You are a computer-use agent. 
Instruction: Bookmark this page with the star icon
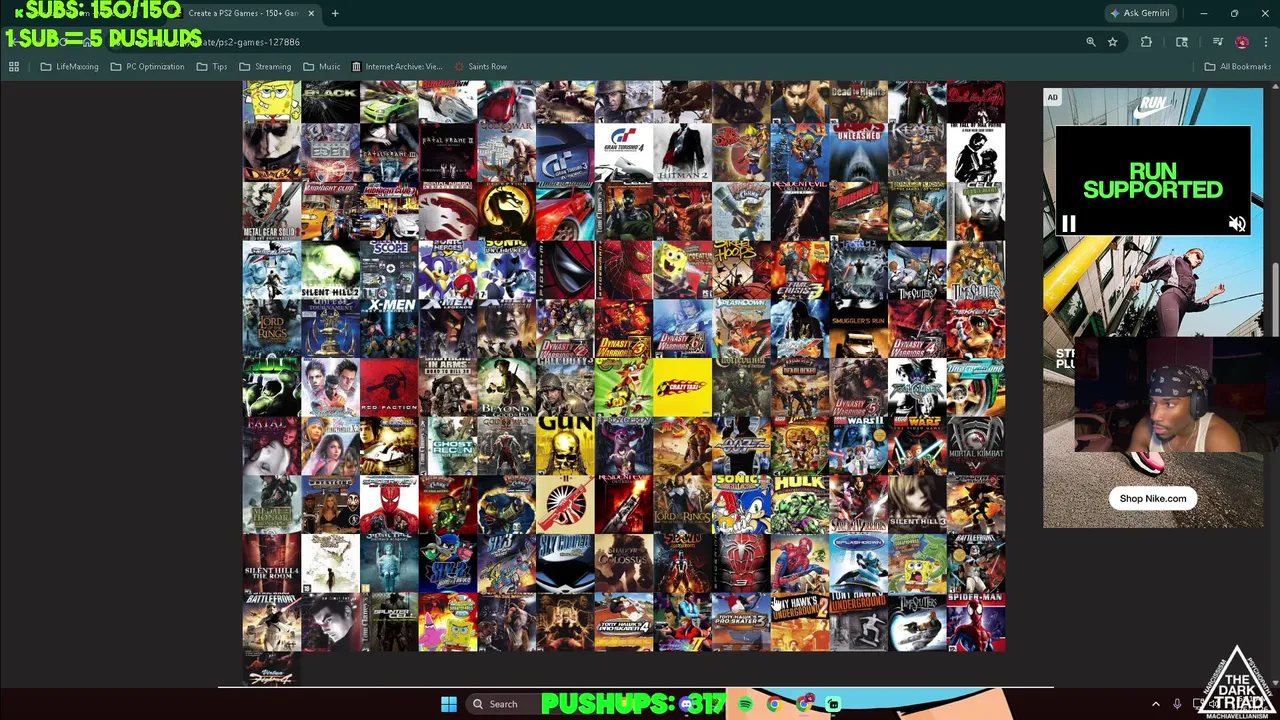pyautogui.click(x=1112, y=42)
